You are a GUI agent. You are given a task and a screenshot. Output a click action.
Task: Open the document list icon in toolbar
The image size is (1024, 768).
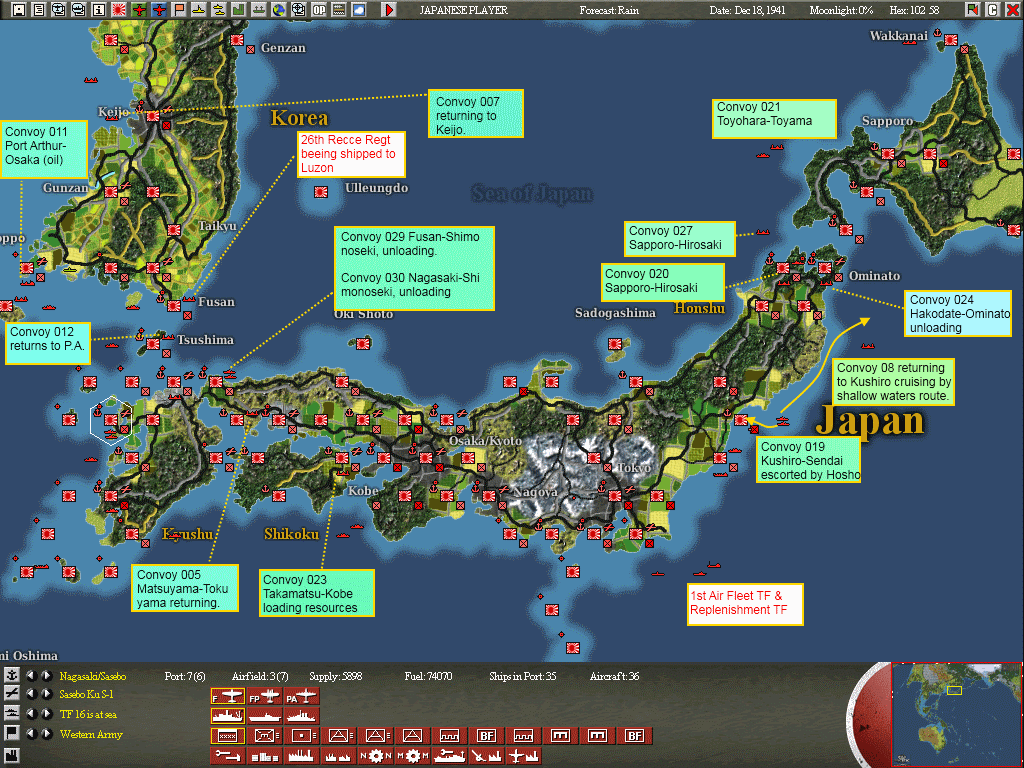39,10
